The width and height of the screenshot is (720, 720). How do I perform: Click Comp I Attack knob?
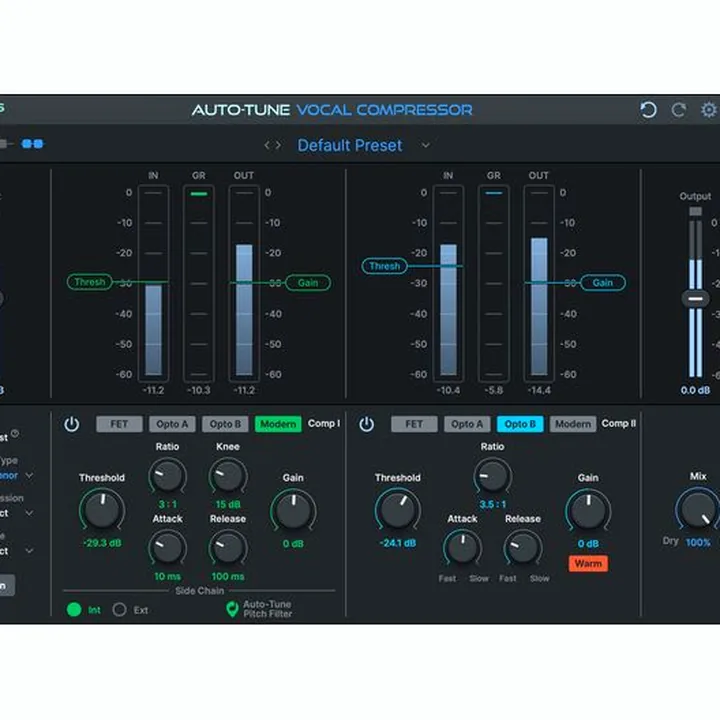168,548
